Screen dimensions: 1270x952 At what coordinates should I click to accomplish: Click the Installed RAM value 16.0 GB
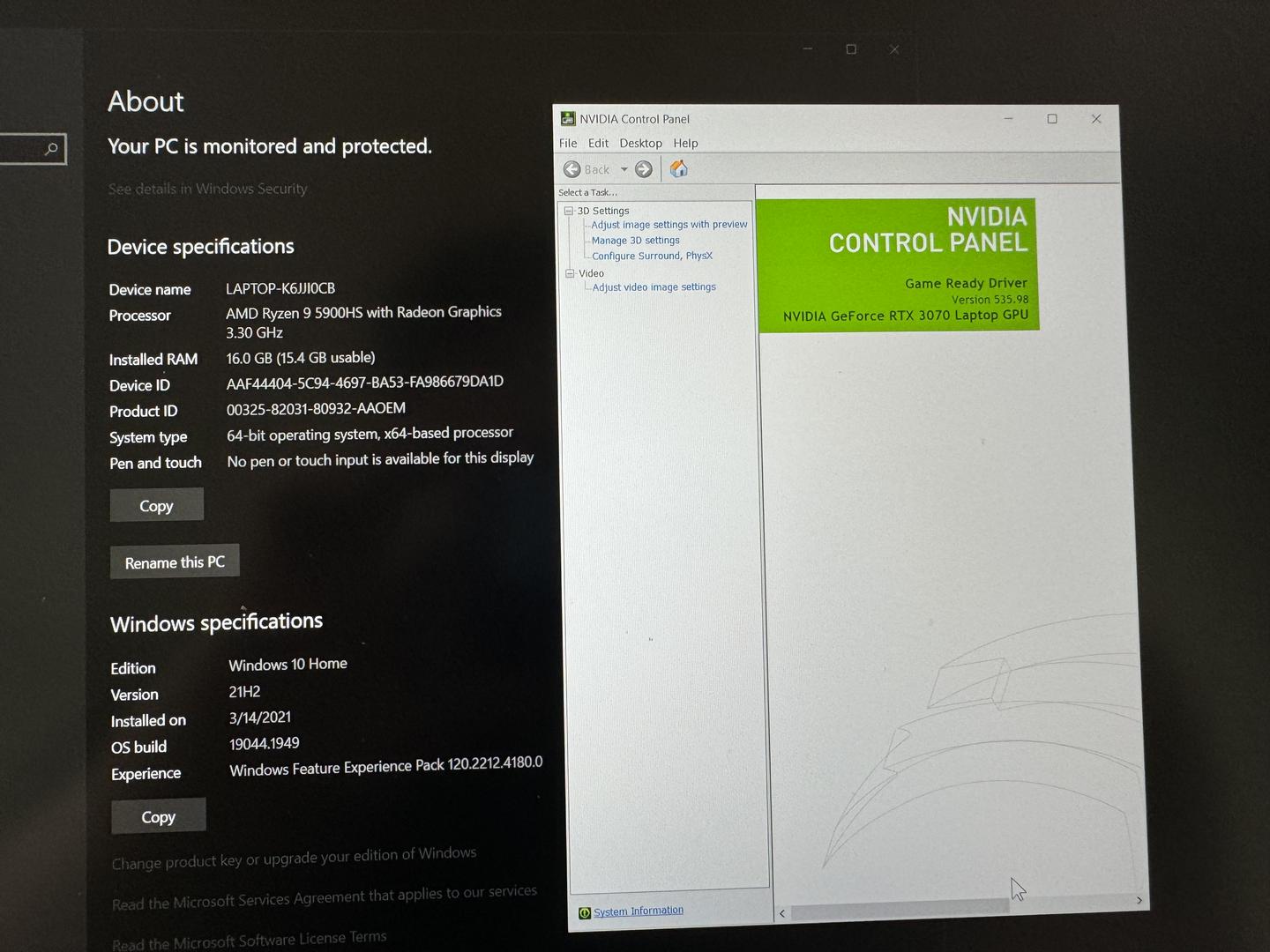(301, 358)
